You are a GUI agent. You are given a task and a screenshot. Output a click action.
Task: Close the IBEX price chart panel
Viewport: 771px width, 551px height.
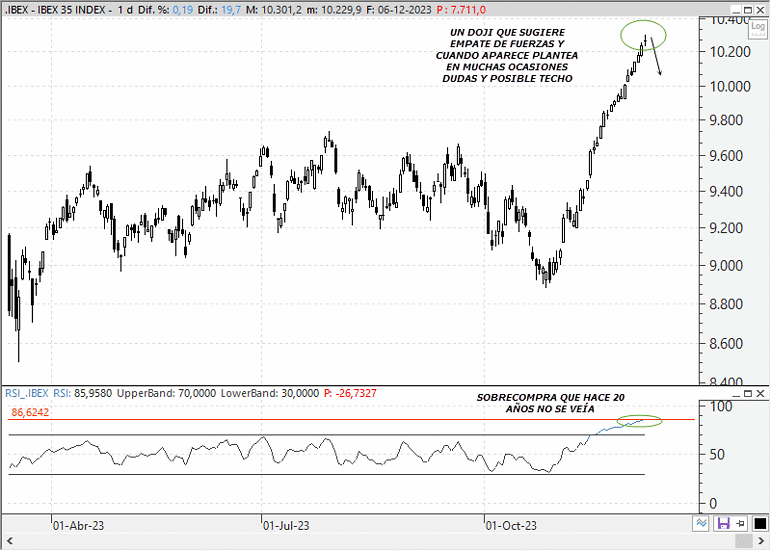tap(760, 10)
